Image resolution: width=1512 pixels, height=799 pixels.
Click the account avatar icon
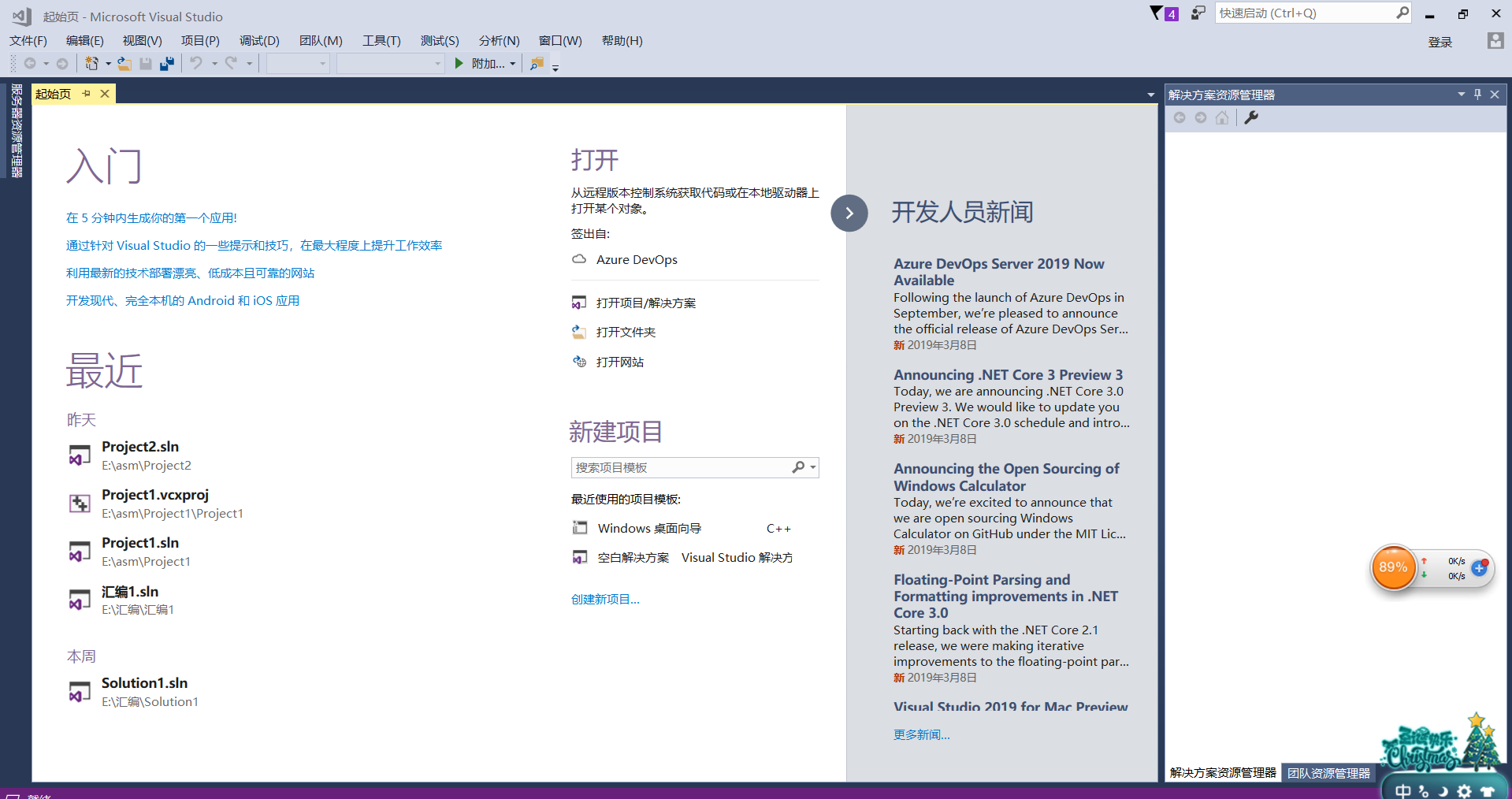[x=1495, y=41]
